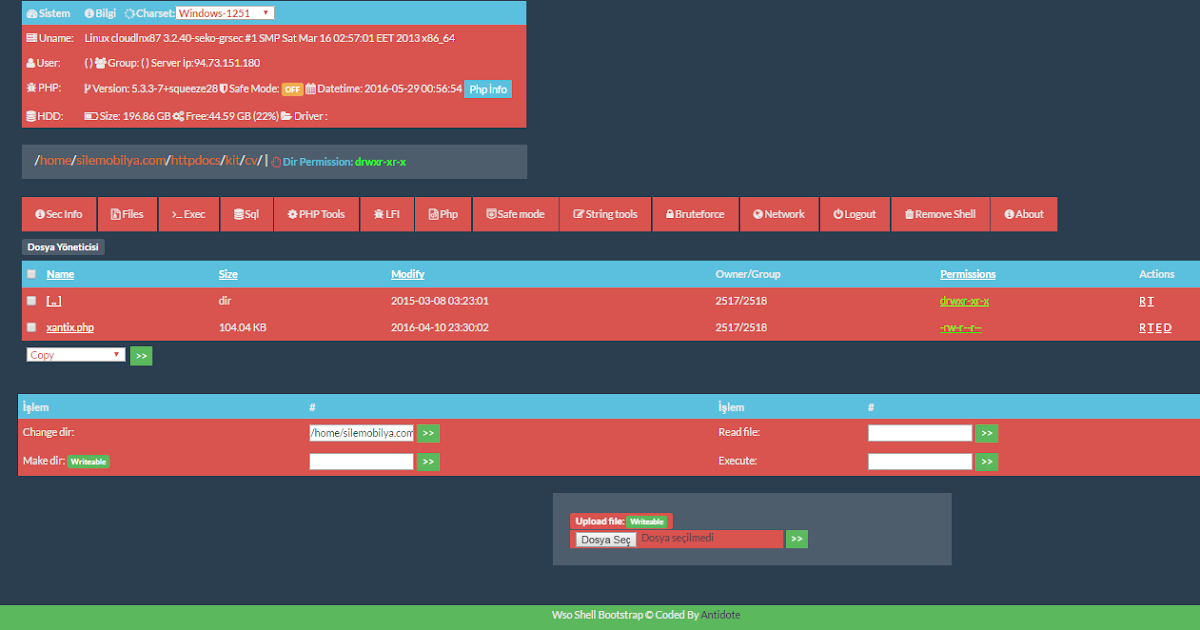Check the checkbox next to xantix.php
The height and width of the screenshot is (630, 1200).
(x=31, y=327)
